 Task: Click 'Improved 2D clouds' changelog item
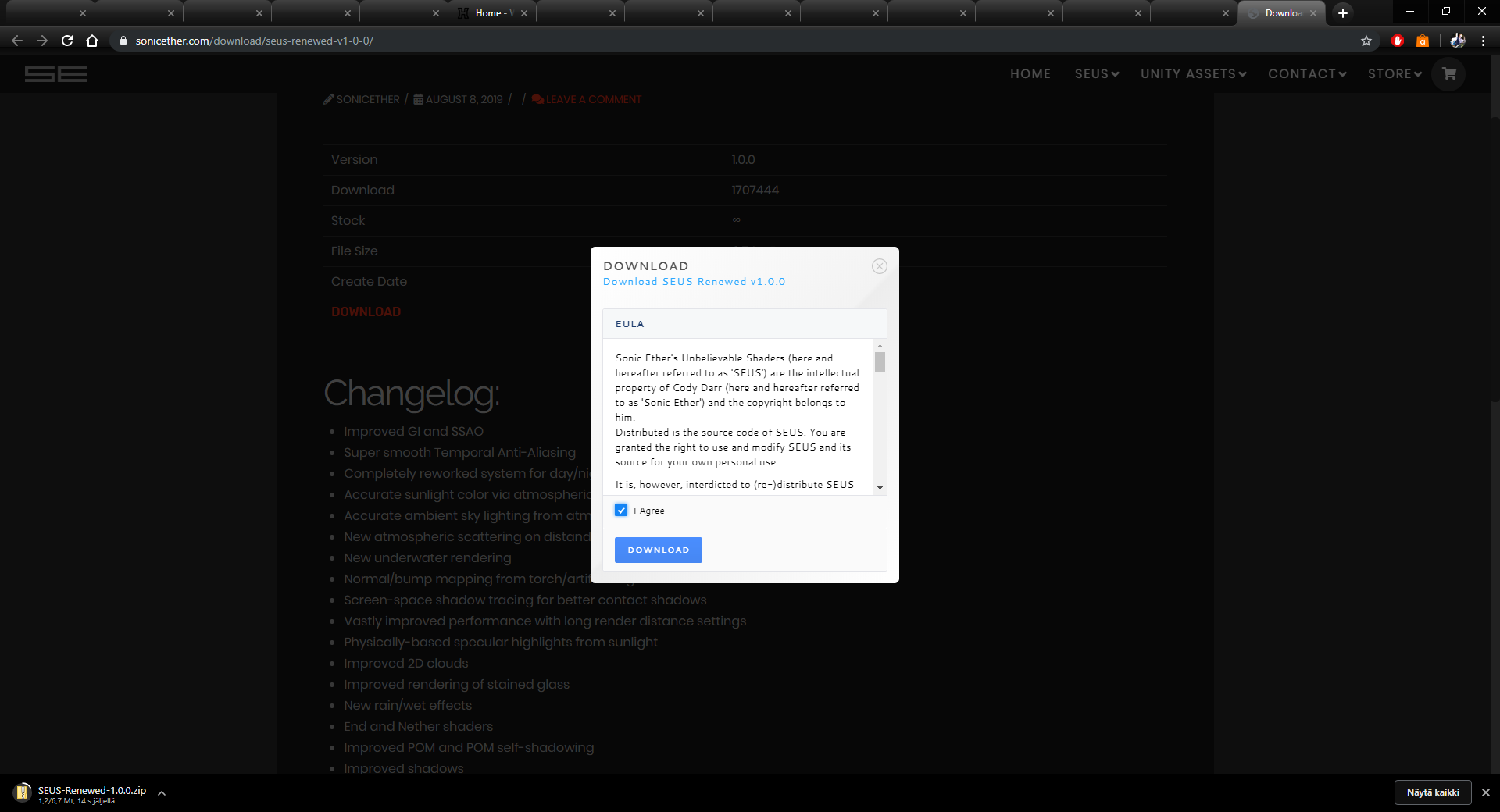tap(405, 663)
